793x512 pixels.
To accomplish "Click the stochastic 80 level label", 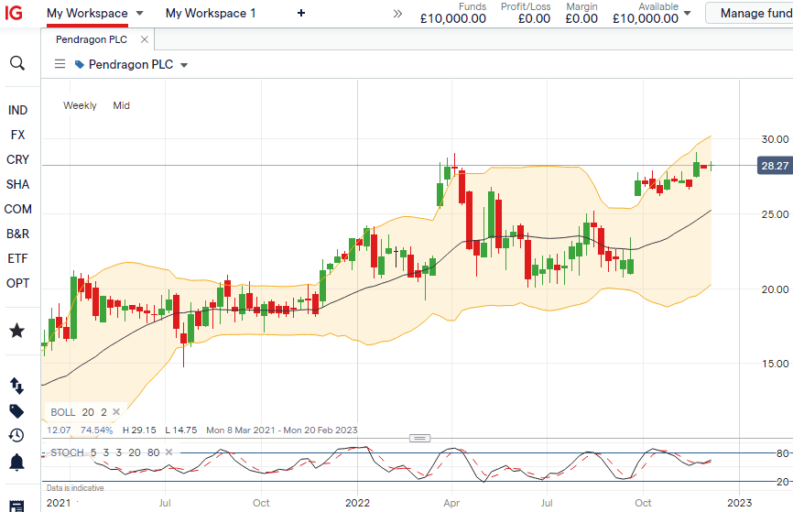I will tap(783, 453).
